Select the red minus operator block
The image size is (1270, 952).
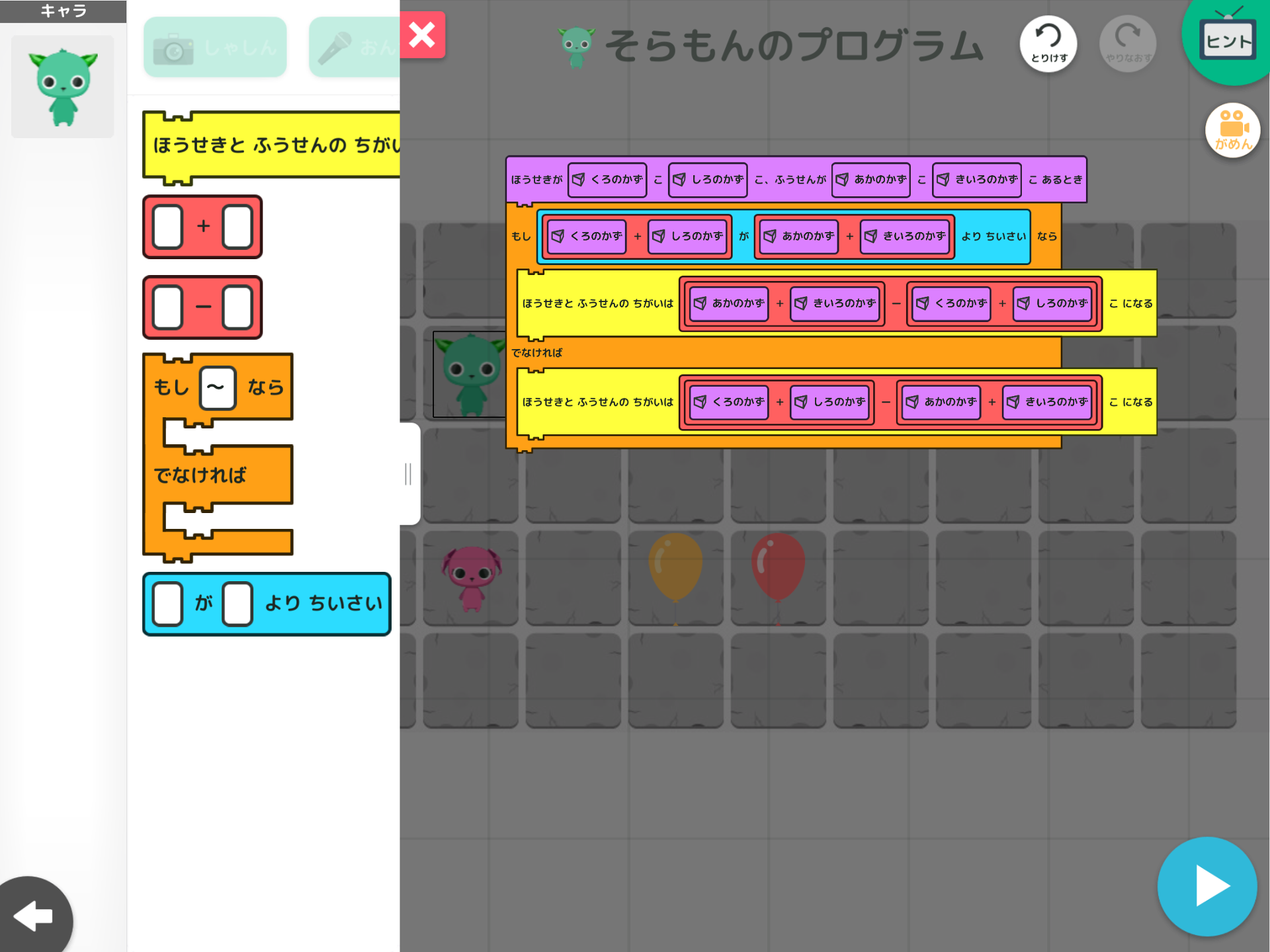[x=202, y=307]
